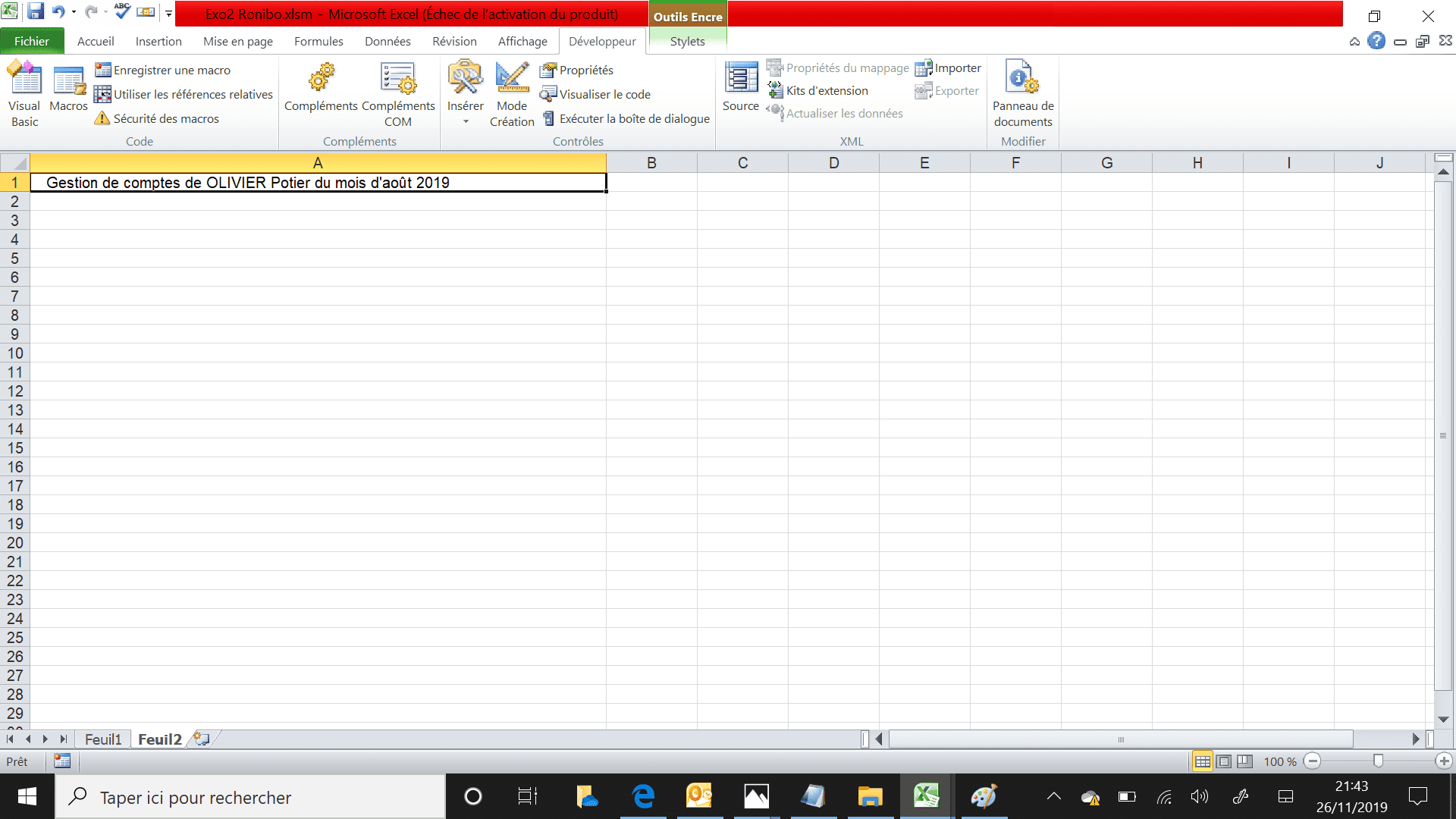Open the Macros dialog
1456x819 pixels.
click(x=68, y=89)
